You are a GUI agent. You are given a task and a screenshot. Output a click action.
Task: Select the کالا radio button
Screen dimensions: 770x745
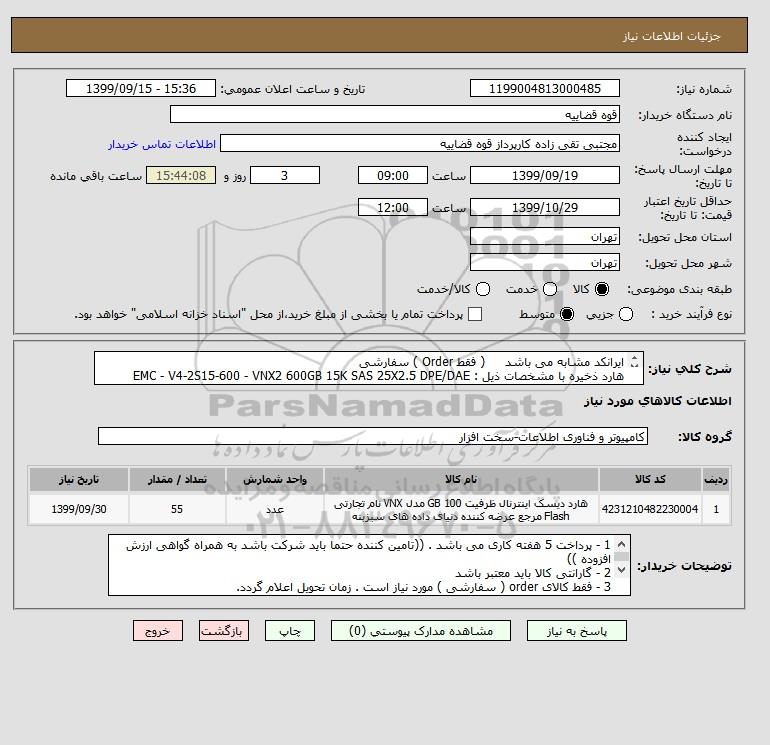602,289
